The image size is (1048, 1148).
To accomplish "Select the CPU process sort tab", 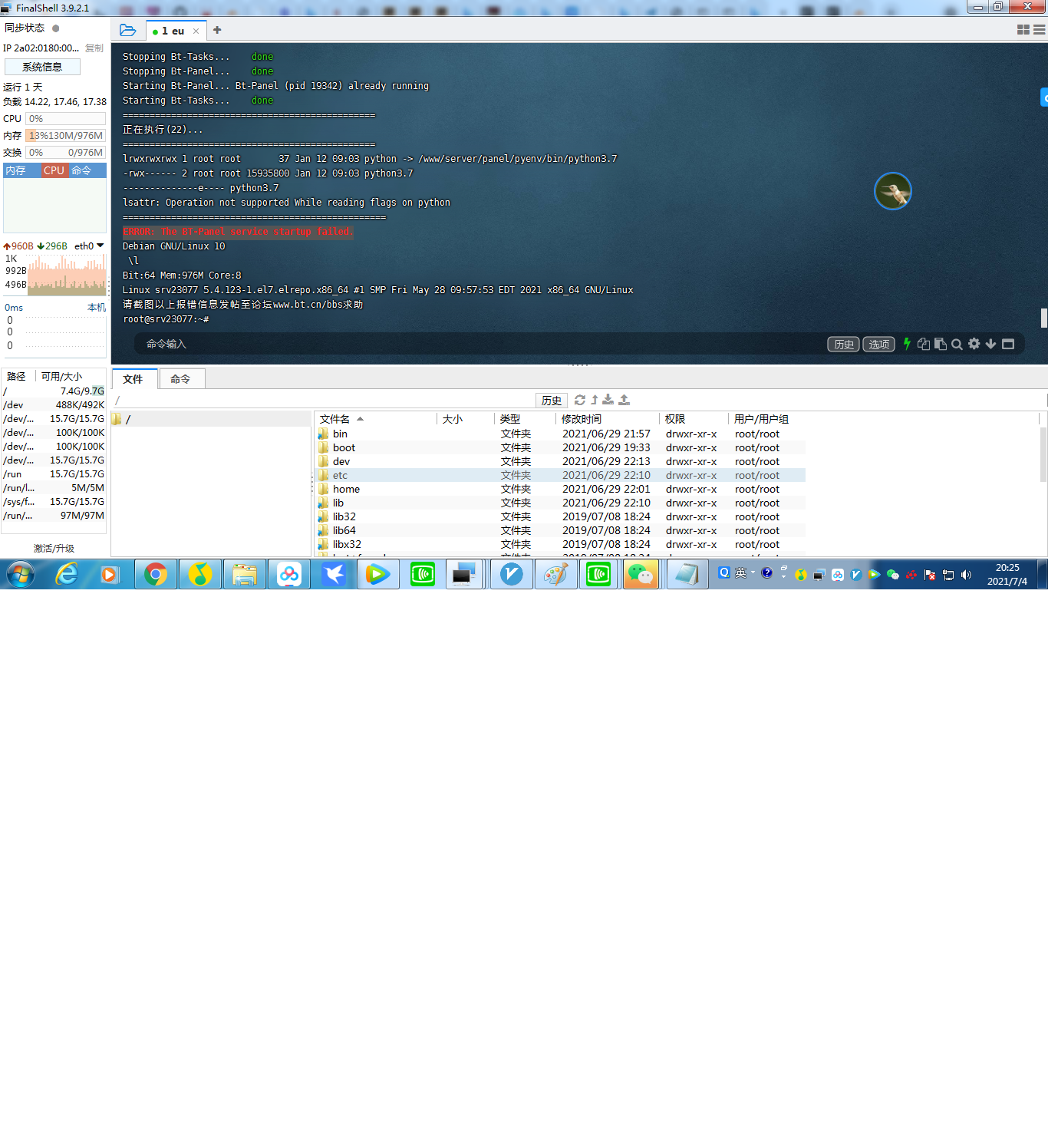I will (x=54, y=170).
